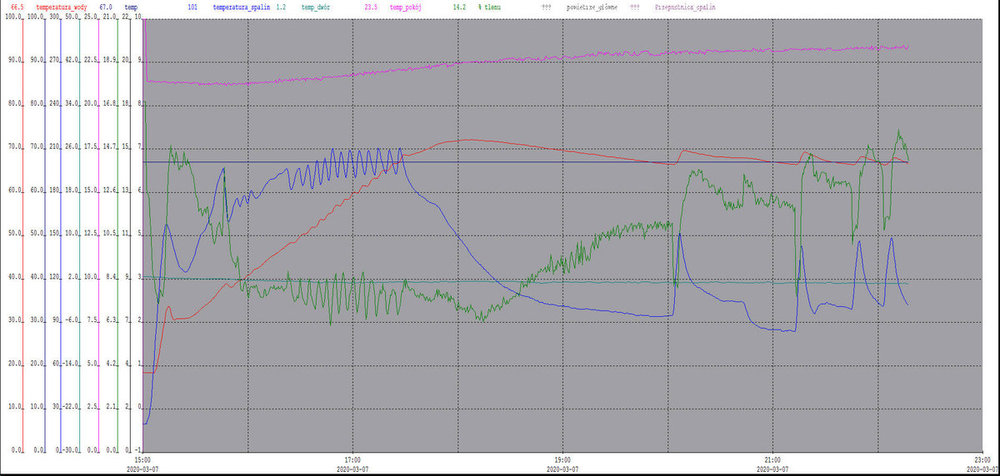The width and height of the screenshot is (1000, 476).
Task: Click the 101 temperatura_spalin value readout
Action: pos(193,7)
